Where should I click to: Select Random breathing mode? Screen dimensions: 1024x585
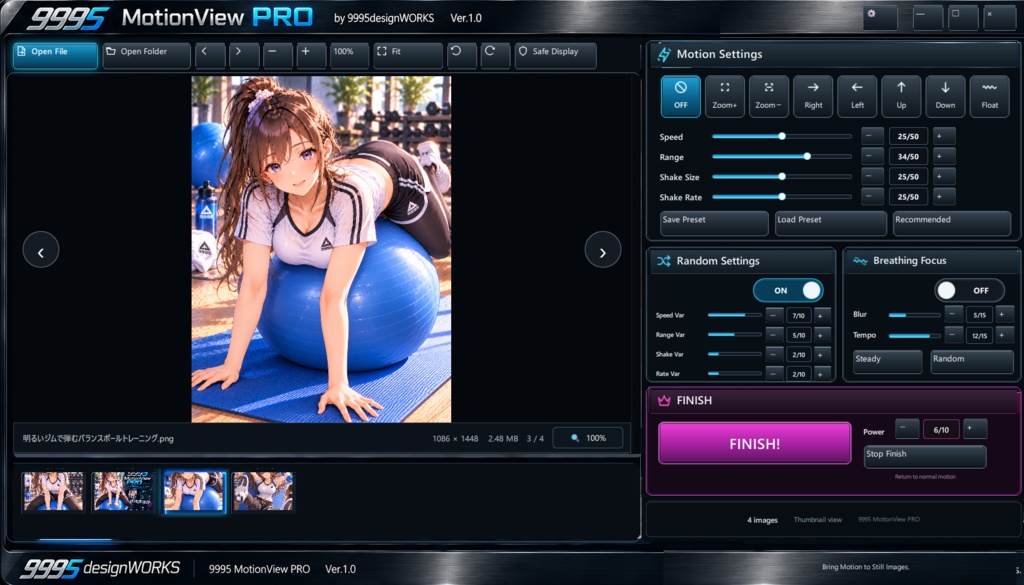click(972, 362)
